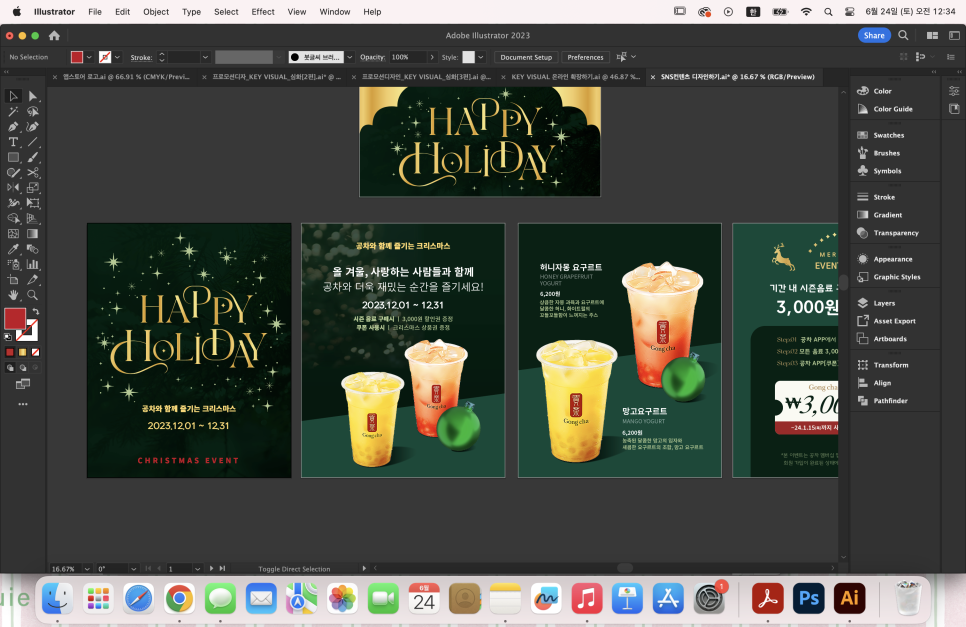
Task: Open the graphic Style dropdown
Action: (481, 57)
